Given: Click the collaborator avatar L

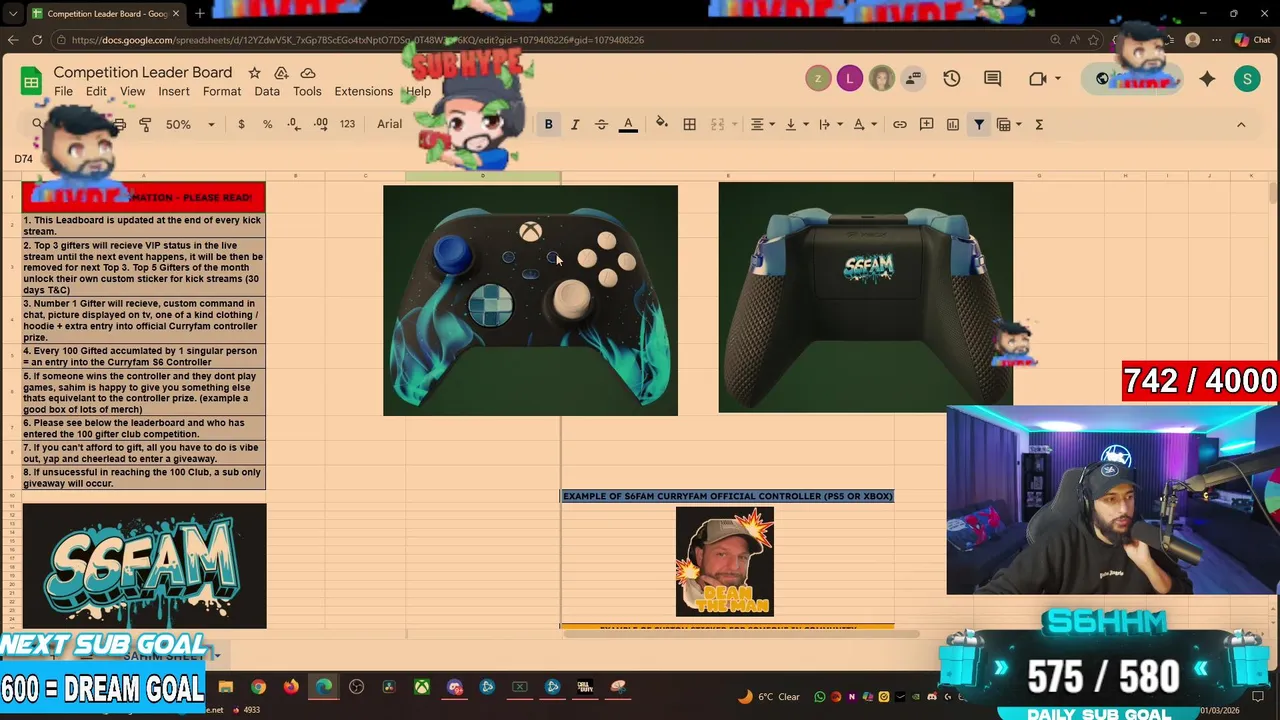Looking at the screenshot, I should pyautogui.click(x=849, y=79).
